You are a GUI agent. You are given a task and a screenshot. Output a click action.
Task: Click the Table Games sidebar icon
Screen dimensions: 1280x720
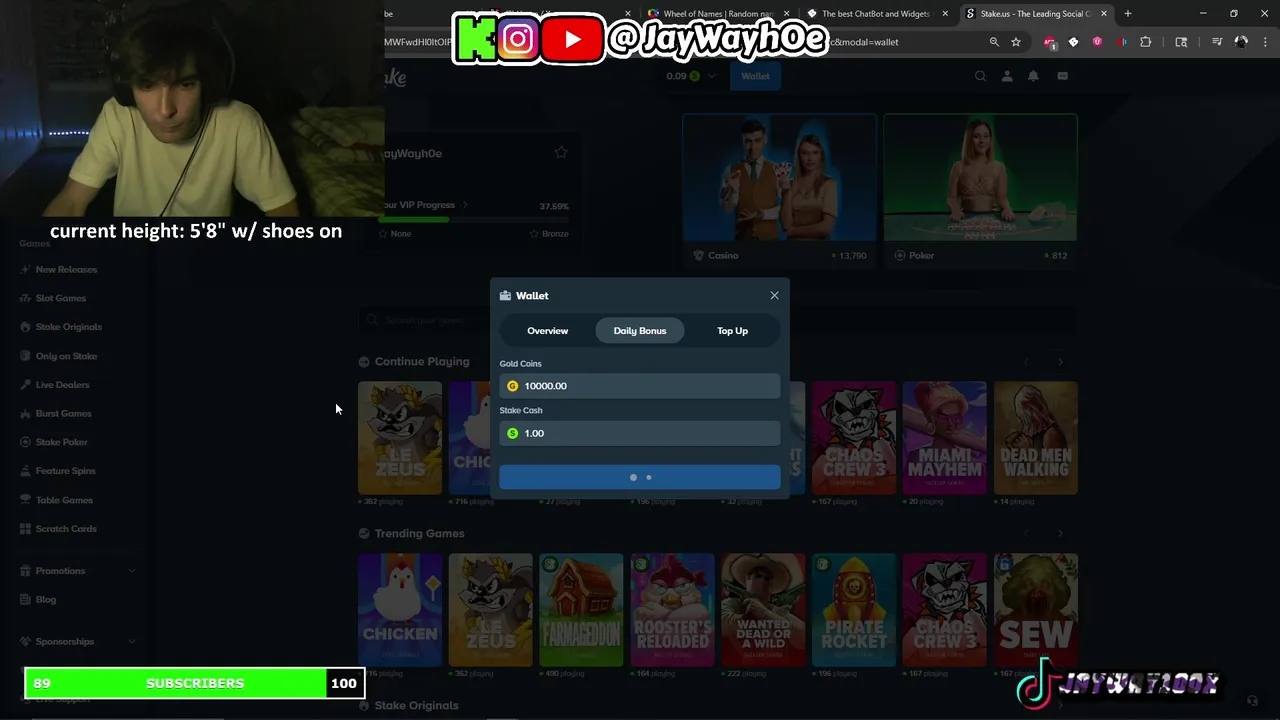click(x=26, y=500)
